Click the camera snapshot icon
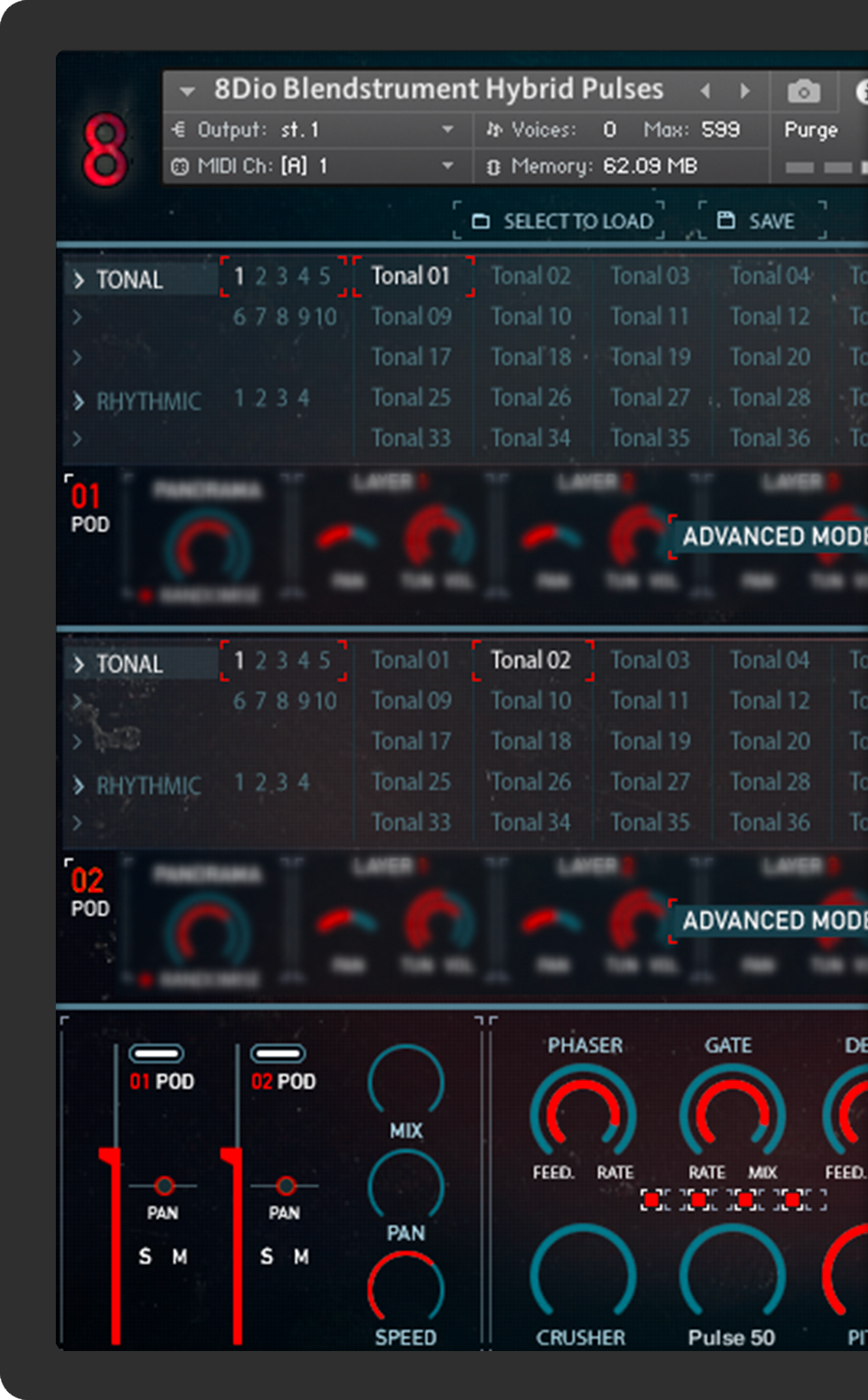 click(804, 92)
